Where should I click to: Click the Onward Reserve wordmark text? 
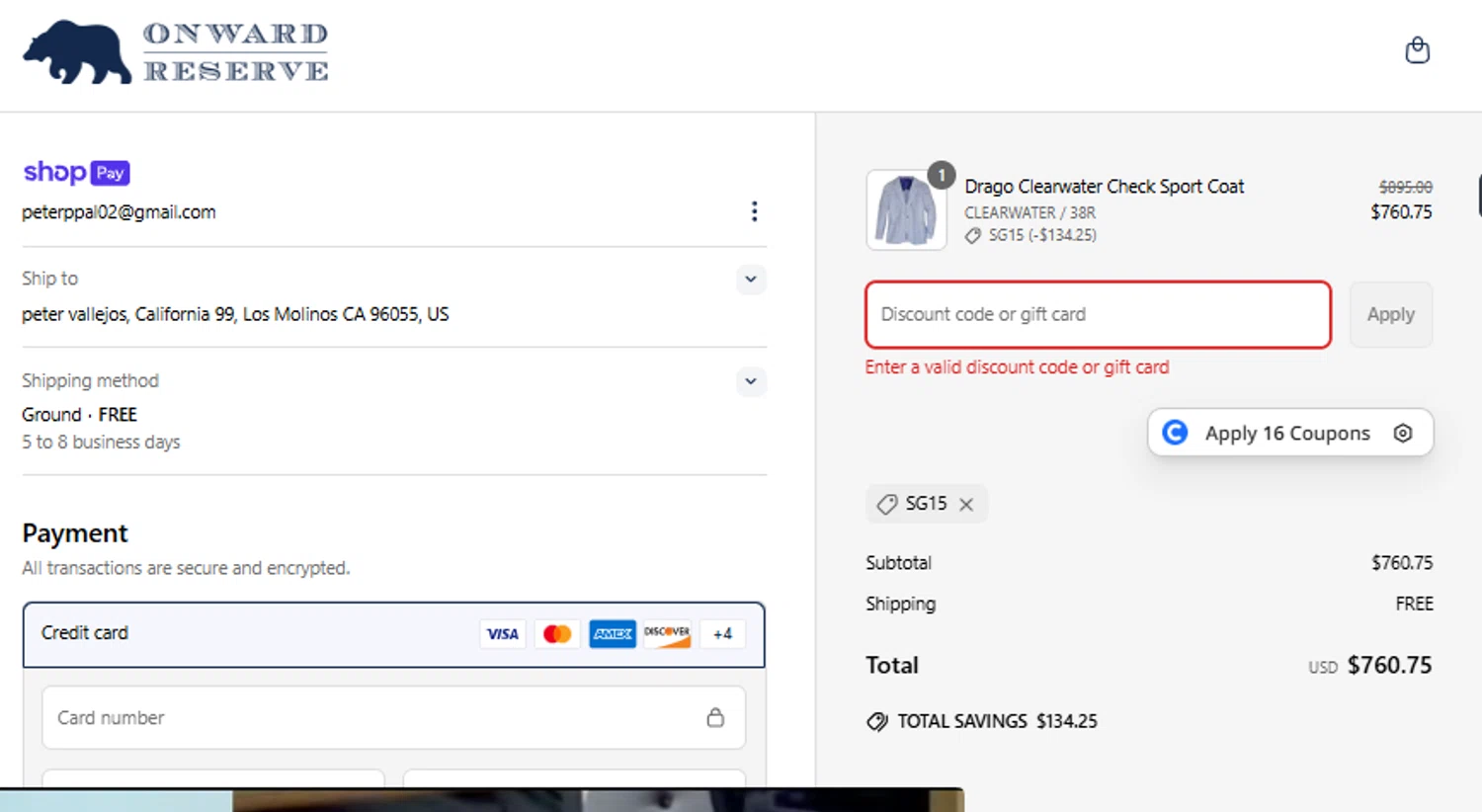236,52
